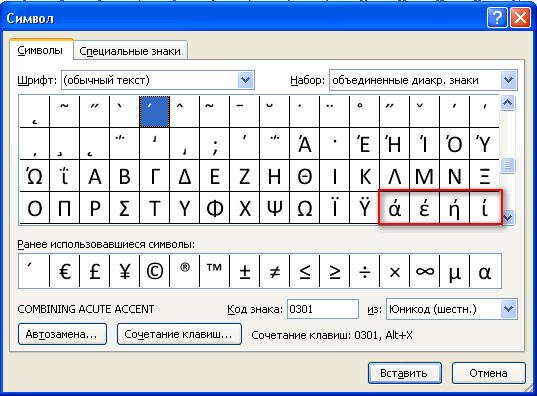This screenshot has width=537, height=396.
Task: Select unaccented capital Omega Ω in bottom row
Action: pos(304,208)
